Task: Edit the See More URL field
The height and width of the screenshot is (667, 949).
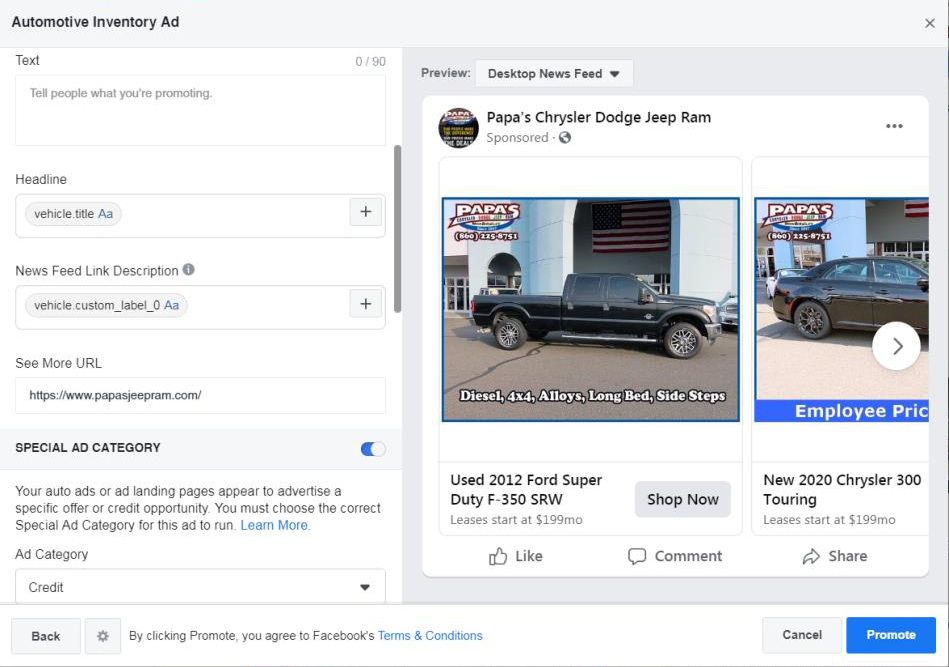Action: pos(200,395)
